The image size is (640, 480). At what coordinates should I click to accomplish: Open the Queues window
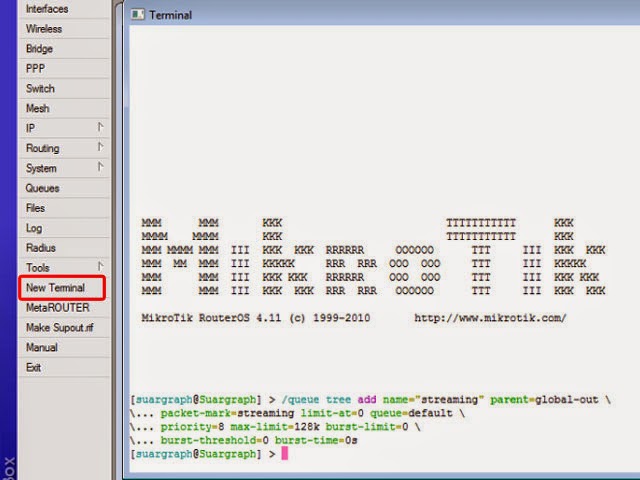coord(64,188)
